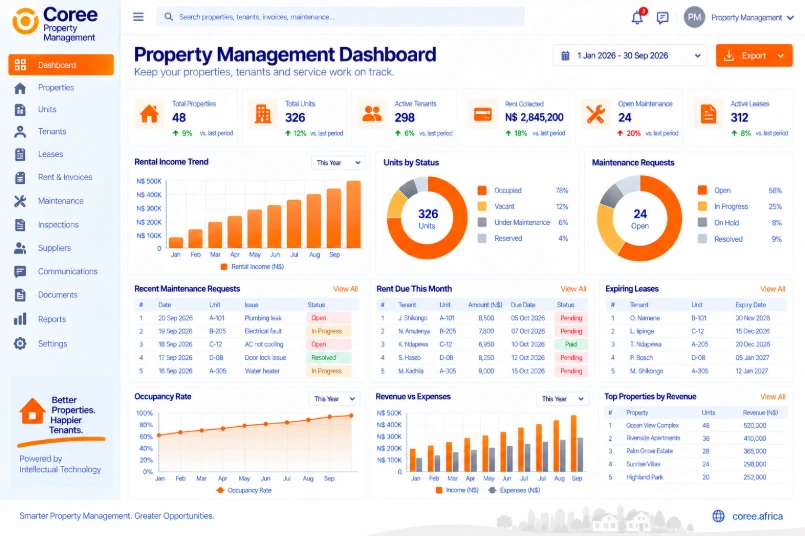This screenshot has width=805, height=536.
Task: Open Documents menu item
Action: tap(58, 295)
